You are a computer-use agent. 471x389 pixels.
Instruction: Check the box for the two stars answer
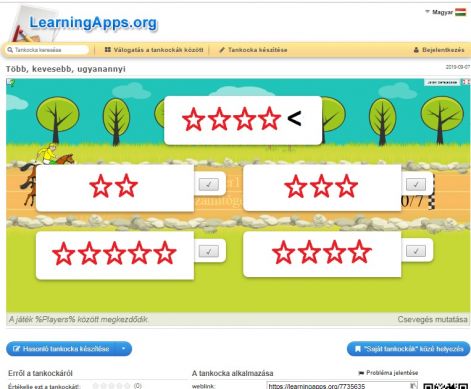click(x=209, y=184)
